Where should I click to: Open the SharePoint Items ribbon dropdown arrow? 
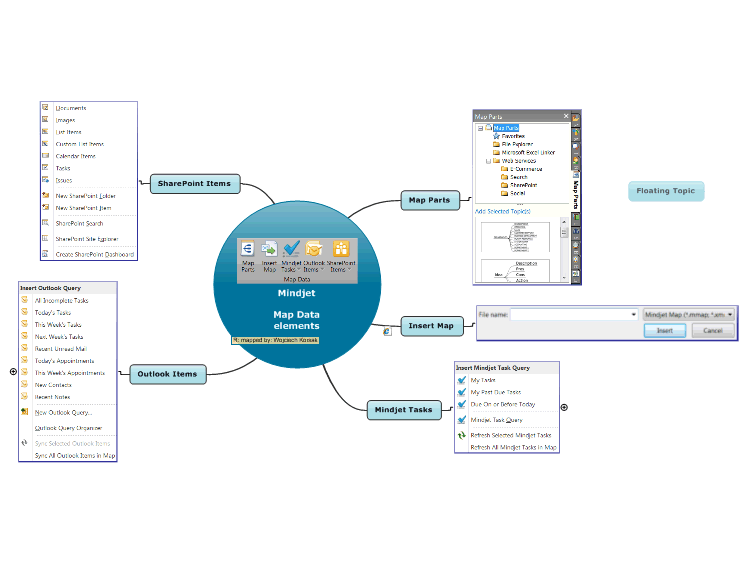(349, 269)
